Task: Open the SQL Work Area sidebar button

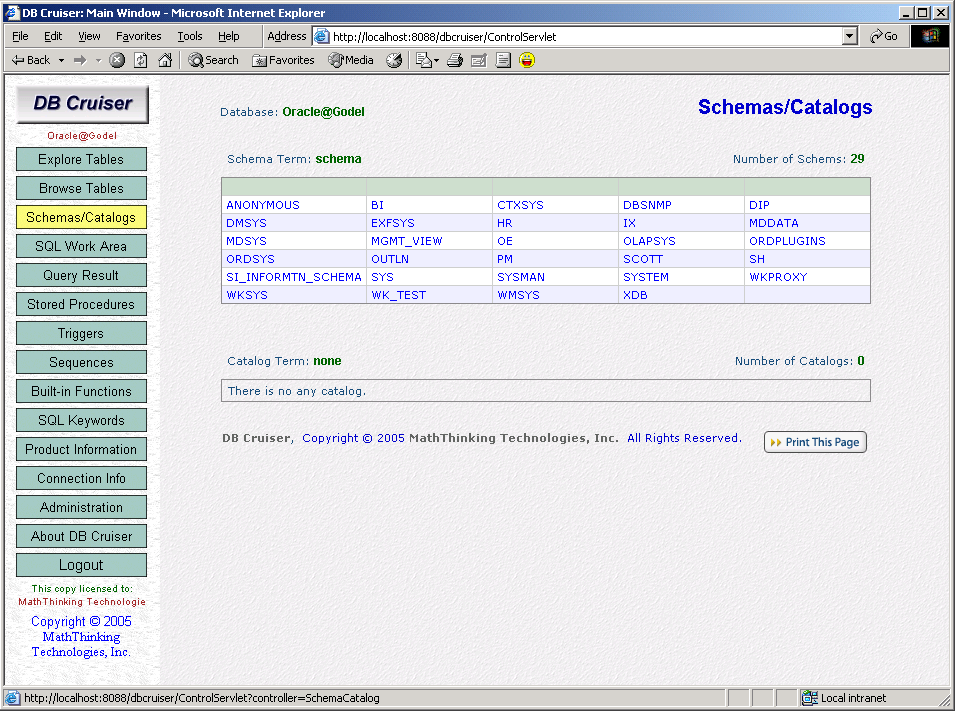Action: click(81, 246)
